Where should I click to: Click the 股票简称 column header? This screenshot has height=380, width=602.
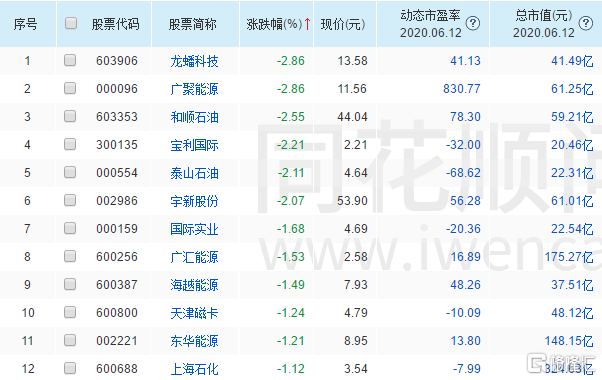pyautogui.click(x=192, y=24)
